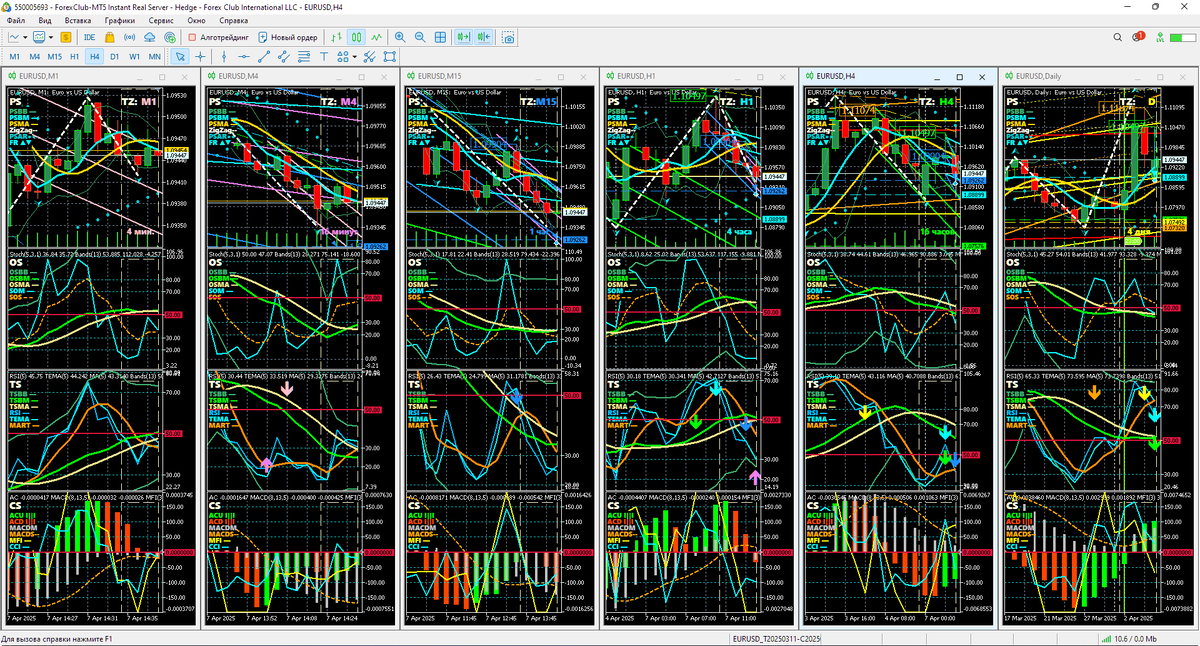Image resolution: width=1200 pixels, height=646 pixels.
Task: Open the Справка menu
Action: [234, 20]
